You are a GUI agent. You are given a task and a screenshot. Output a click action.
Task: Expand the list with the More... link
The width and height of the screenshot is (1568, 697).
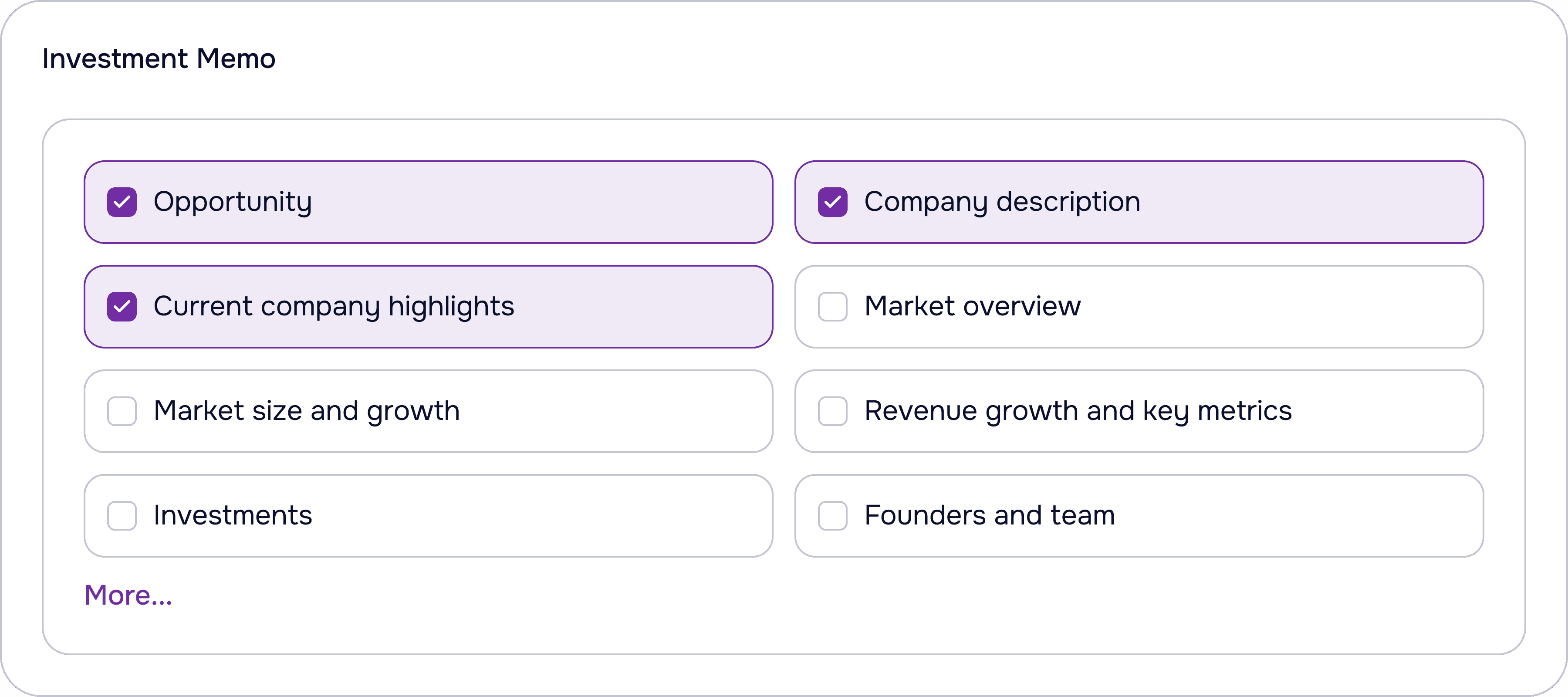pyautogui.click(x=128, y=595)
